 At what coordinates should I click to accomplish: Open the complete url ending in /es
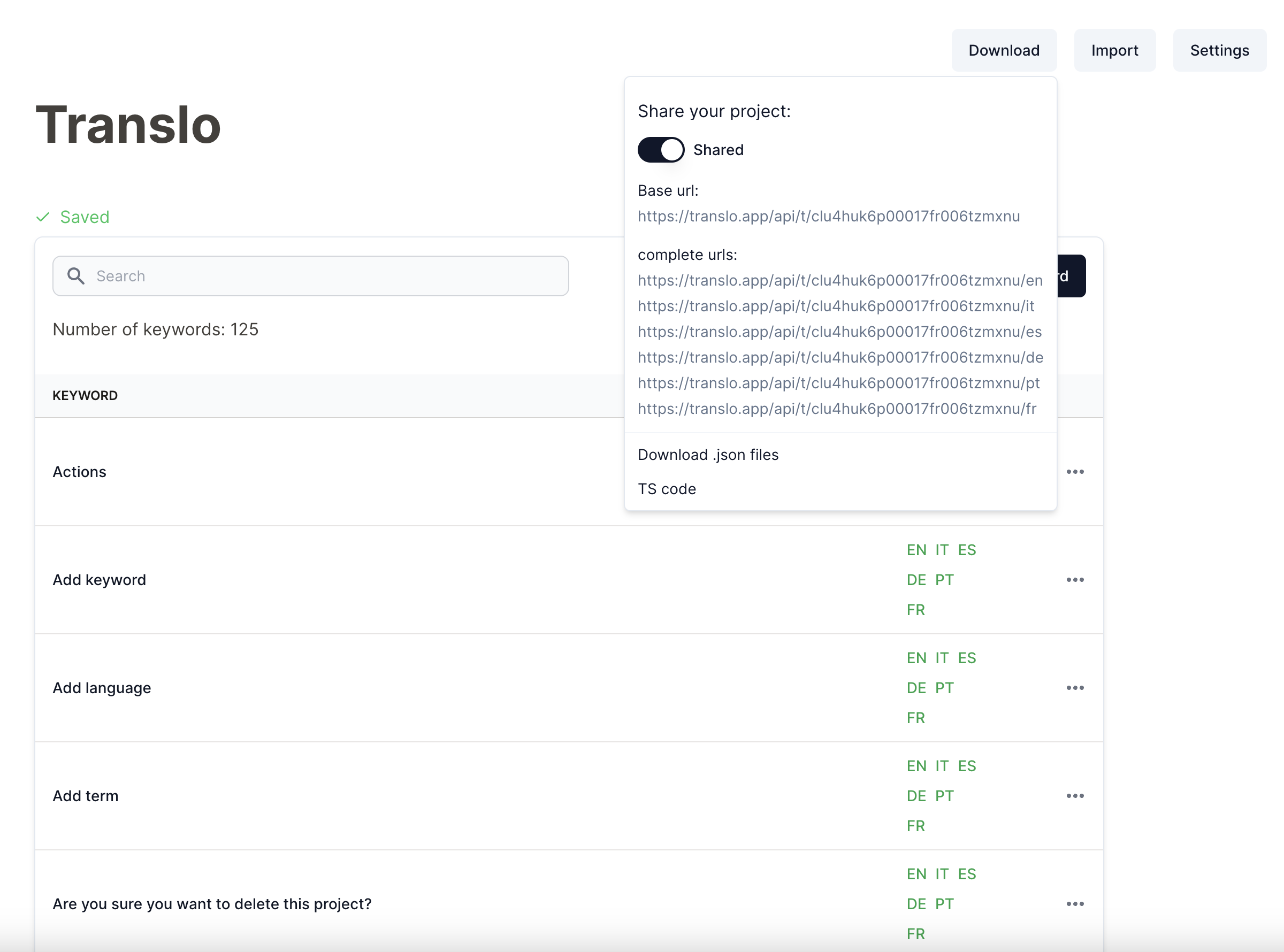pyautogui.click(x=839, y=332)
